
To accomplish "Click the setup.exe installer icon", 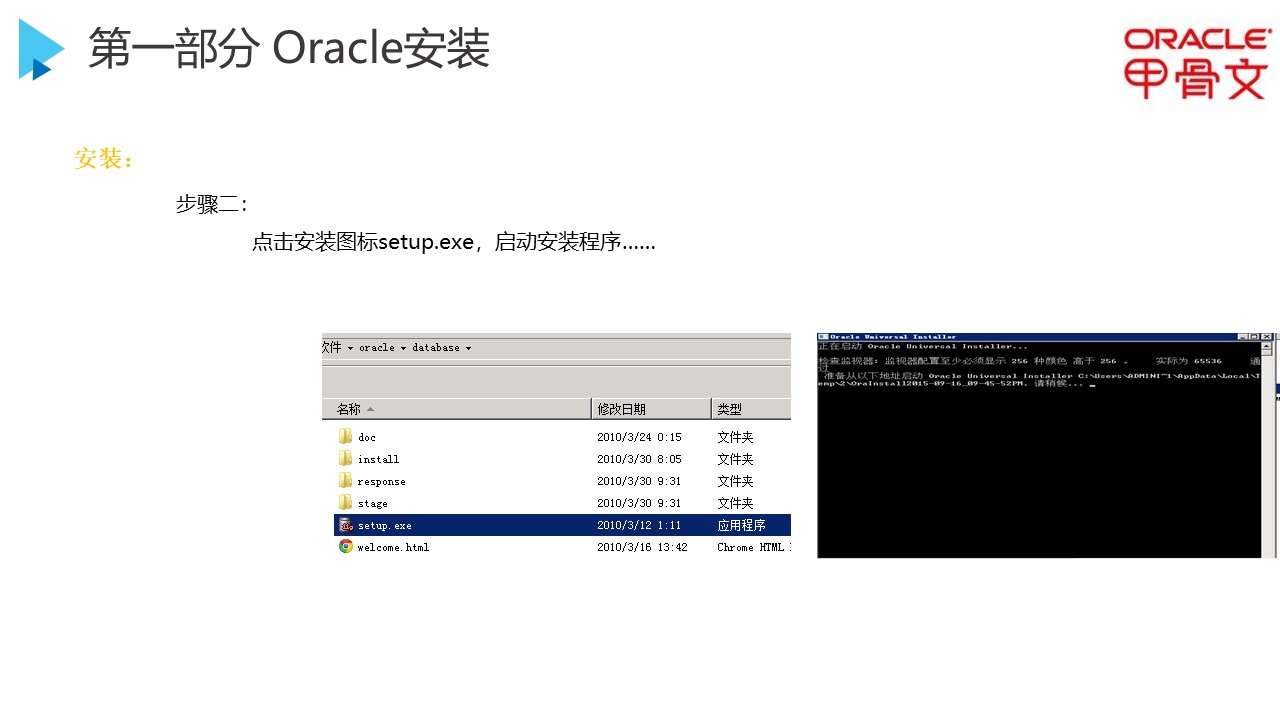I will (x=346, y=525).
